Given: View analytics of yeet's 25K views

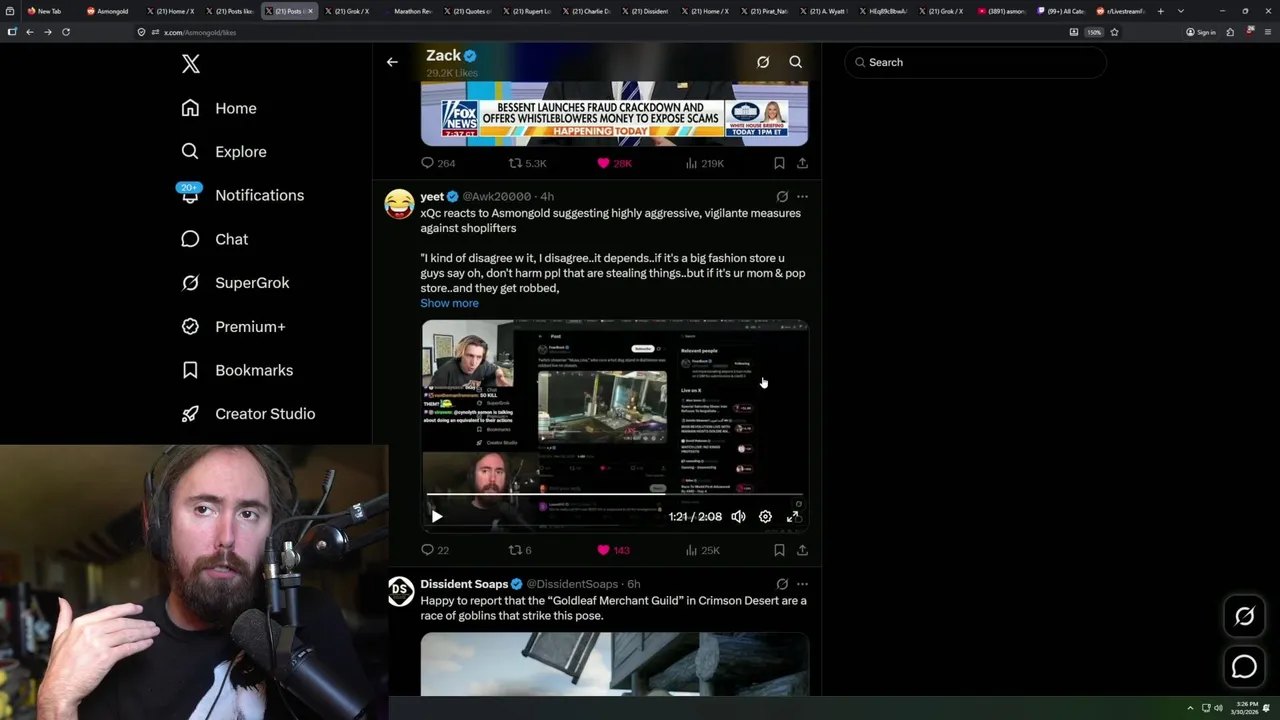Looking at the screenshot, I should coord(702,550).
